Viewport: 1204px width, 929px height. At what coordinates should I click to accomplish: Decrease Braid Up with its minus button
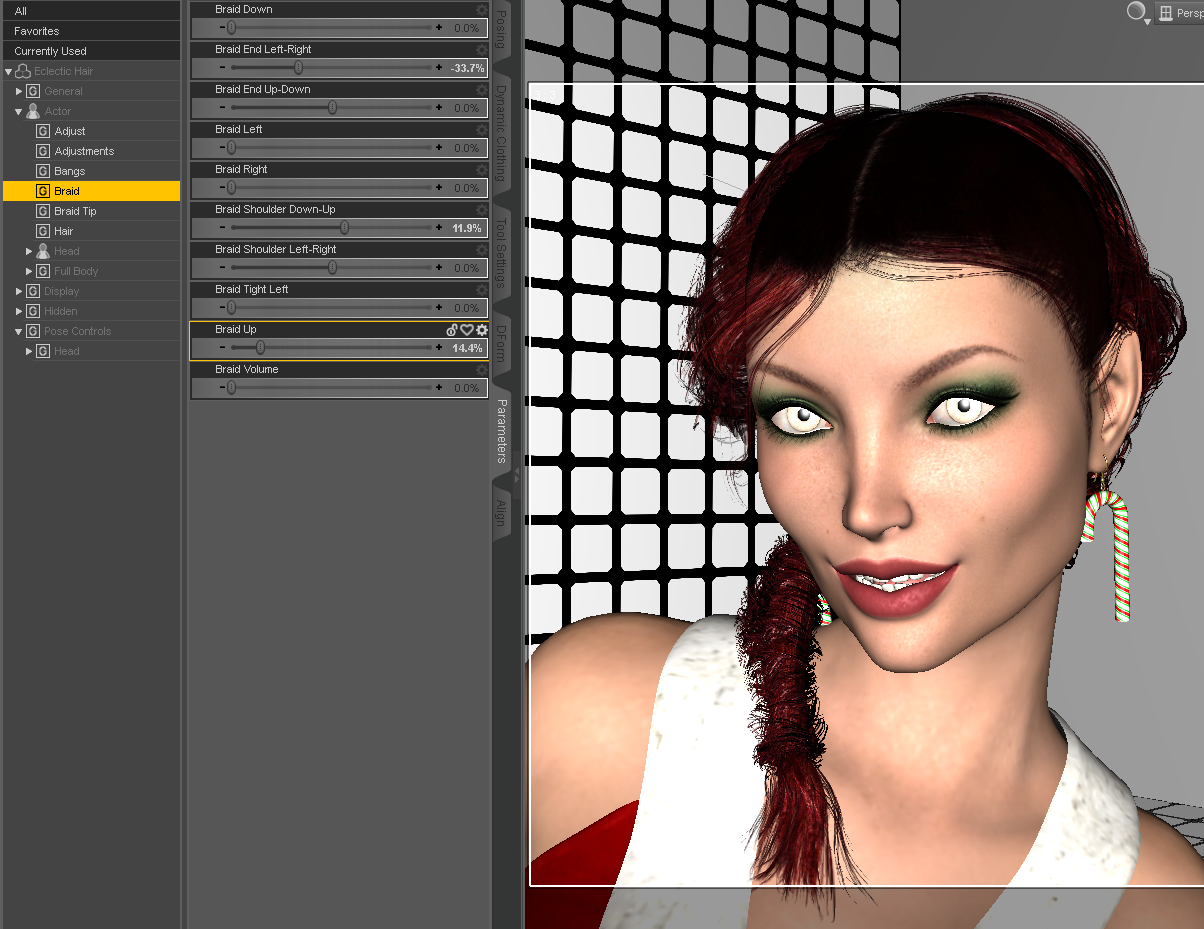coord(222,348)
